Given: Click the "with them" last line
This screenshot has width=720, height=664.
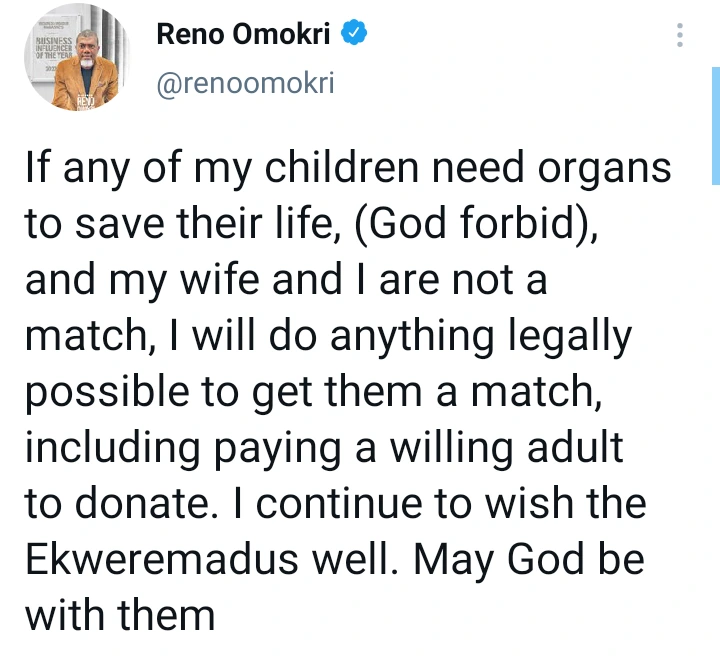Looking at the screenshot, I should 120,613.
